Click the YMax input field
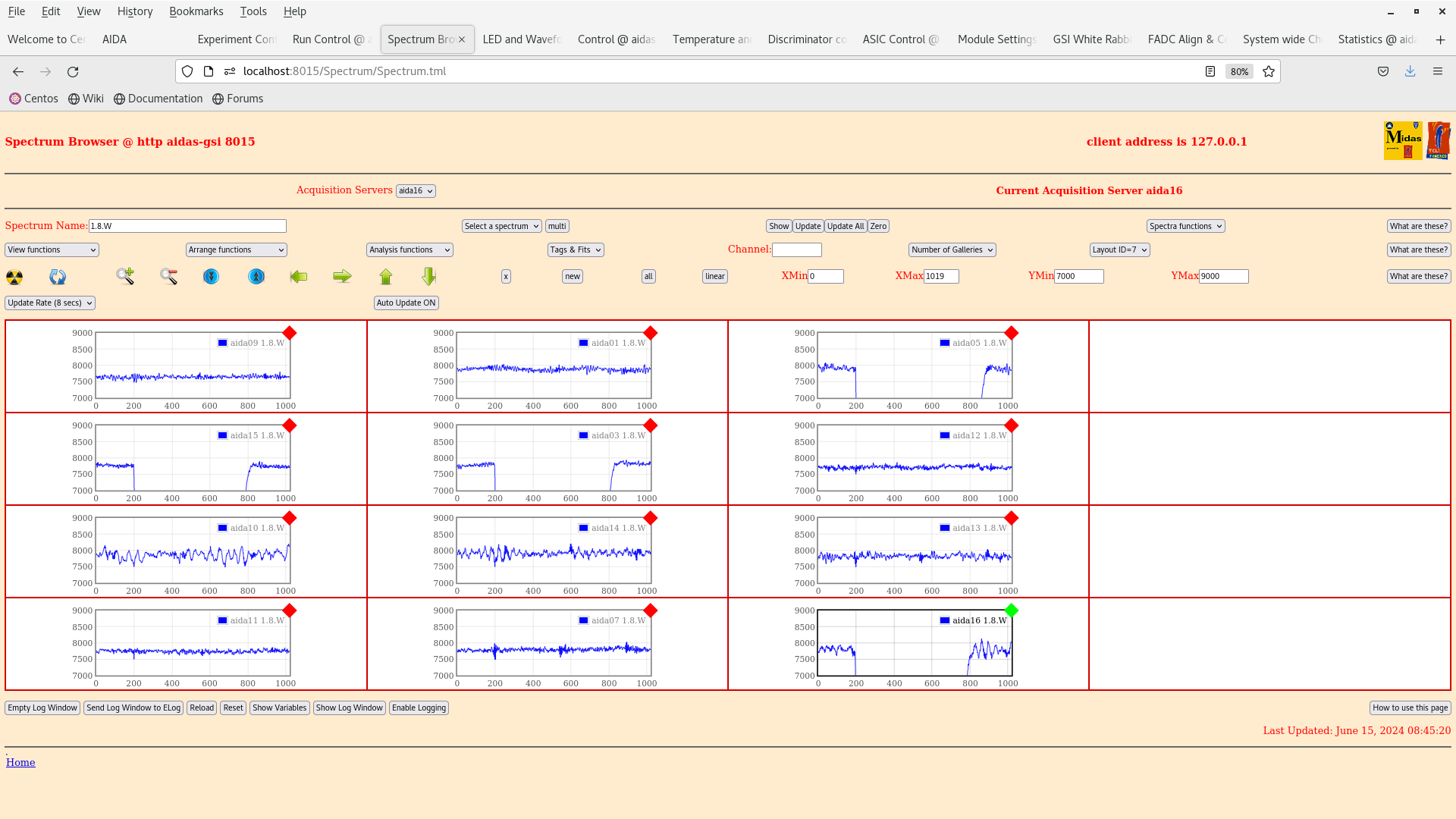This screenshot has width=1456, height=819. point(1222,277)
